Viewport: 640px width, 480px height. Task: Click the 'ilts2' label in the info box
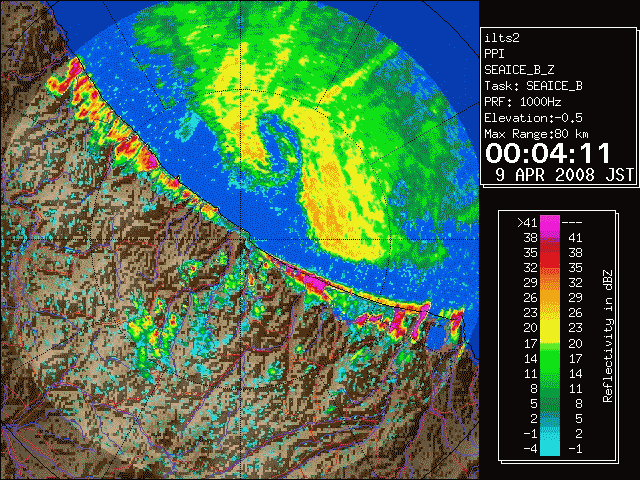click(502, 38)
